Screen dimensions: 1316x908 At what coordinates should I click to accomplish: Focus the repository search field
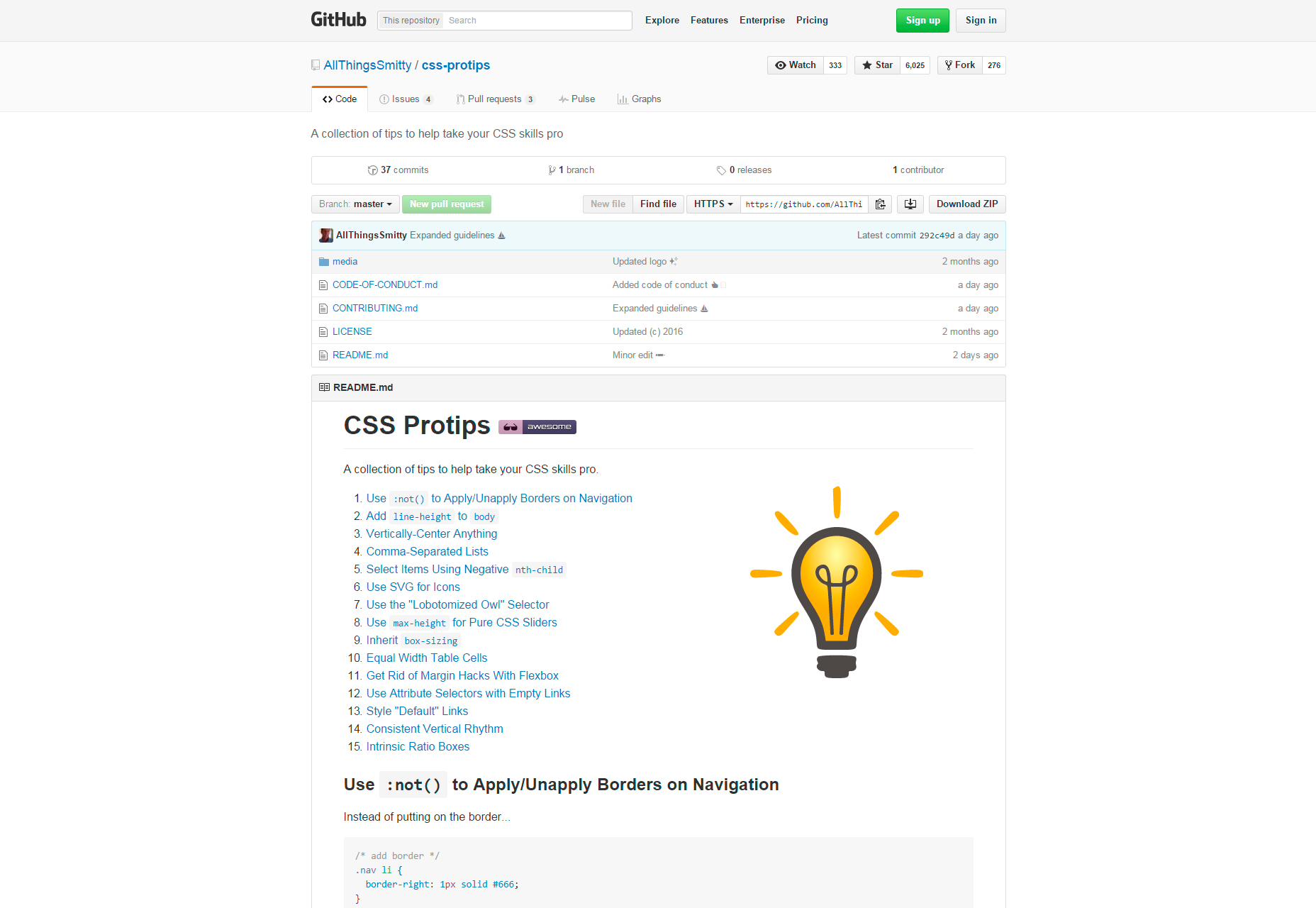pos(537,21)
